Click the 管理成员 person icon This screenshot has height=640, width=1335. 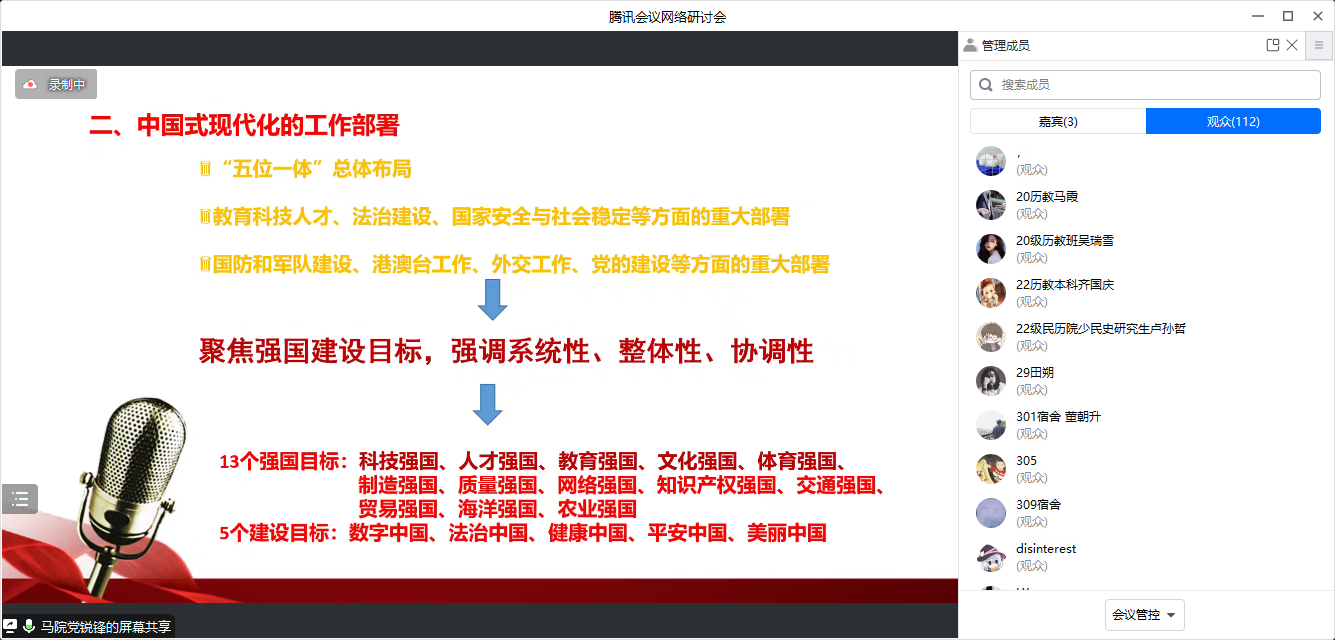970,45
